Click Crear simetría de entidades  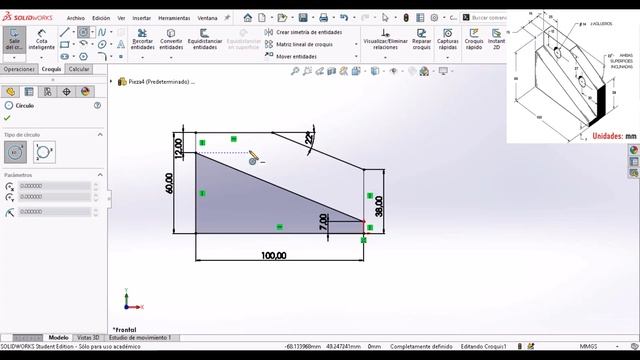click(304, 32)
